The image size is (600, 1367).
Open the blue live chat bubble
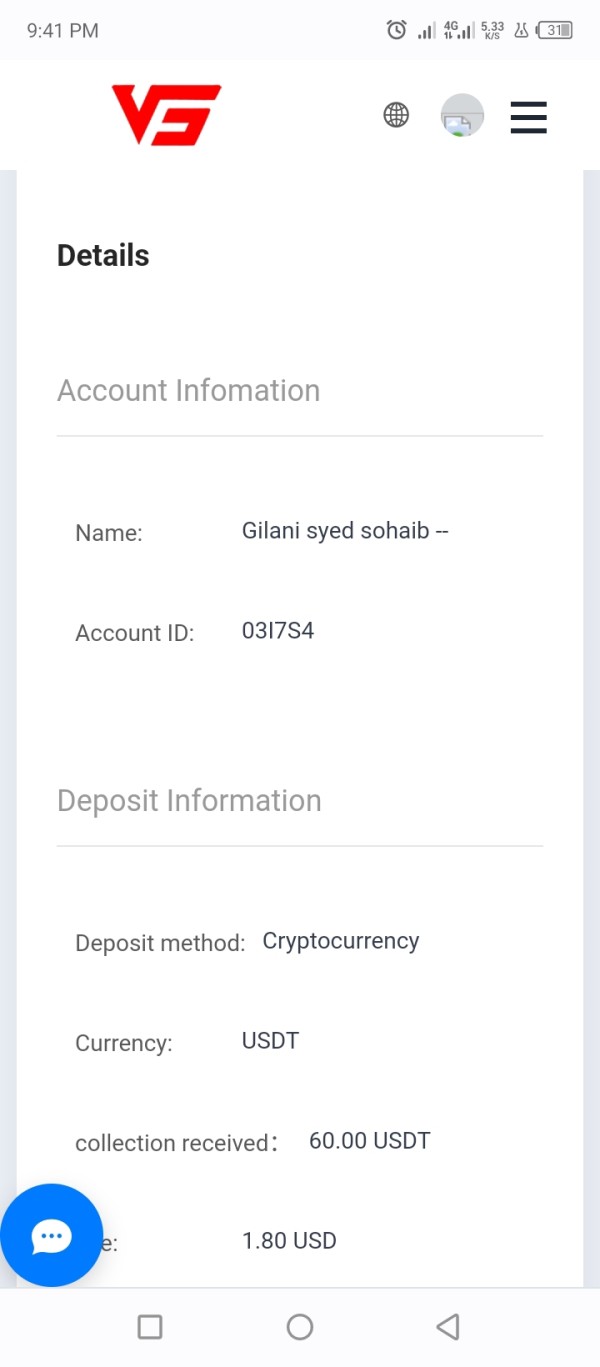(x=52, y=1235)
